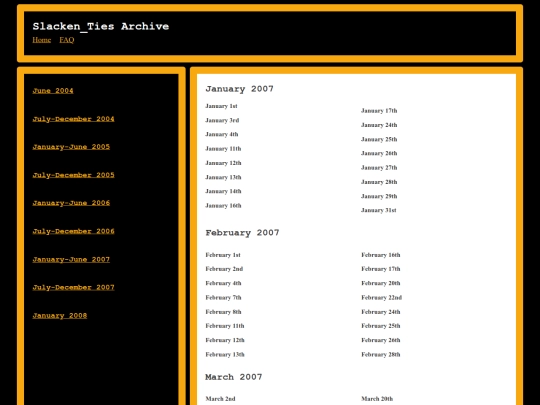The height and width of the screenshot is (405, 540).
Task: View the February 4th entry
Action: click(x=223, y=283)
